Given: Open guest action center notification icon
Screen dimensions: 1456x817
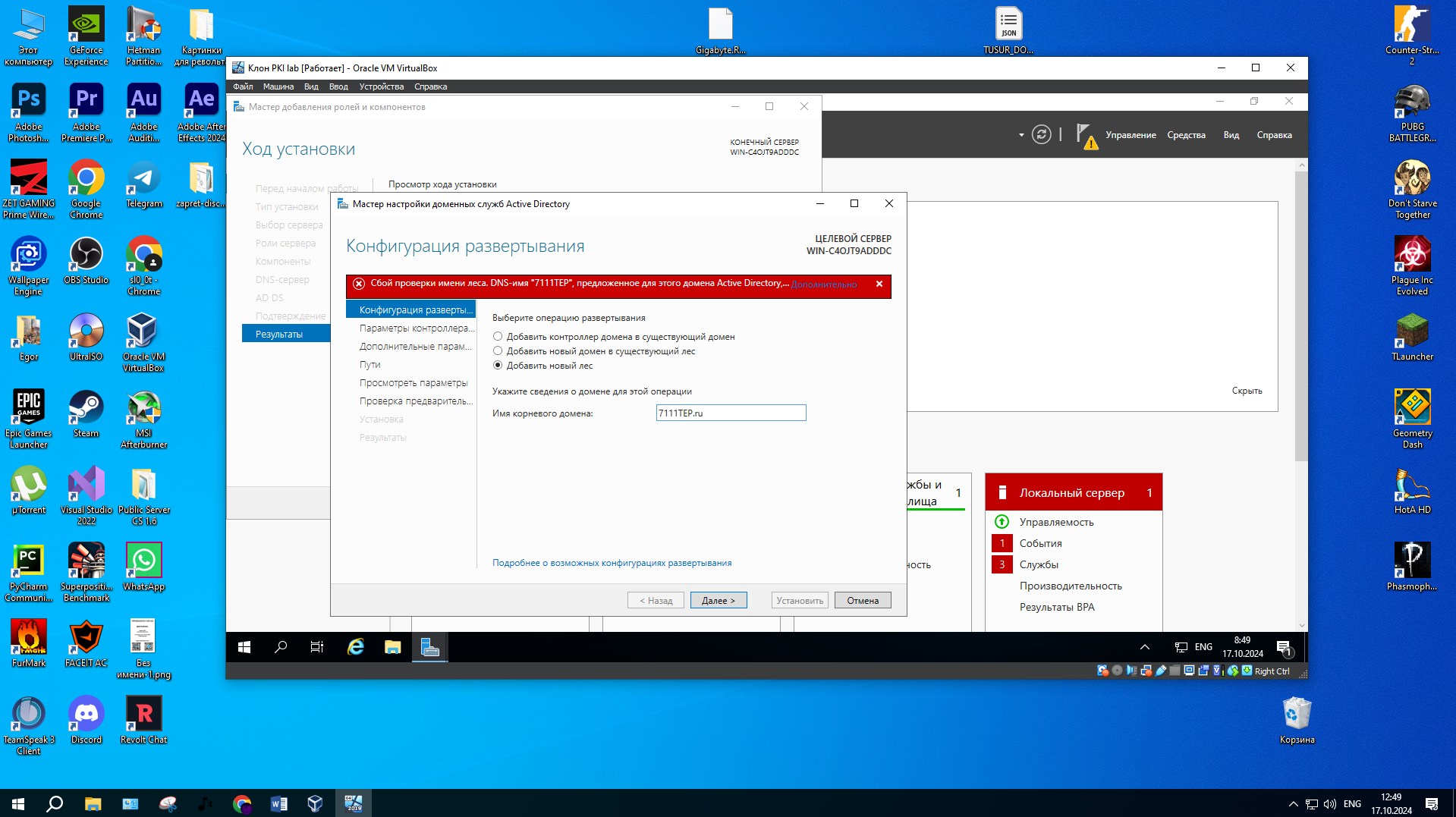Looking at the screenshot, I should pos(1284,648).
